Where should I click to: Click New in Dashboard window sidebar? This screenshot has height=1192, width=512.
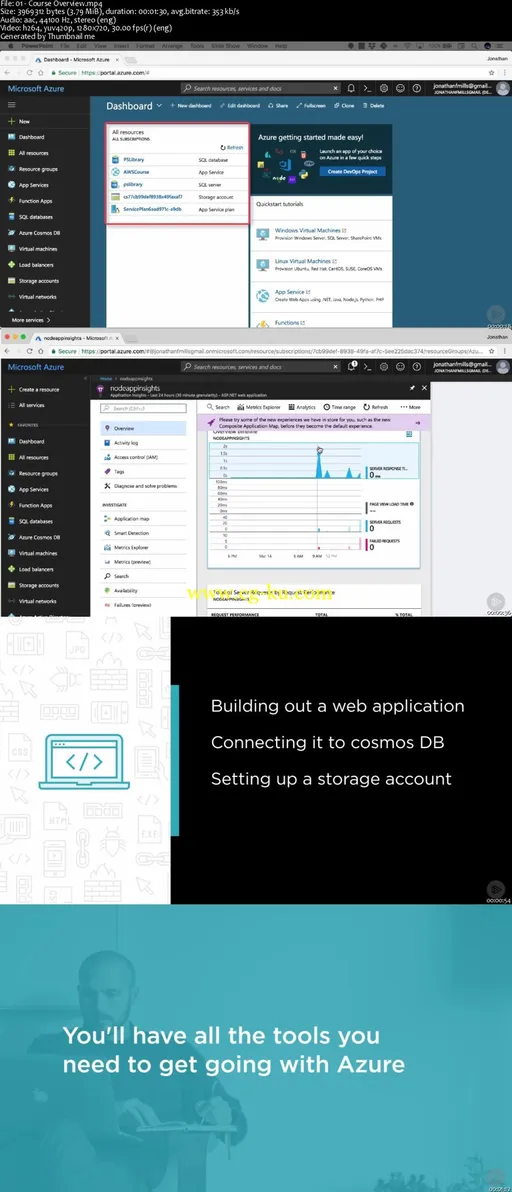(19, 121)
